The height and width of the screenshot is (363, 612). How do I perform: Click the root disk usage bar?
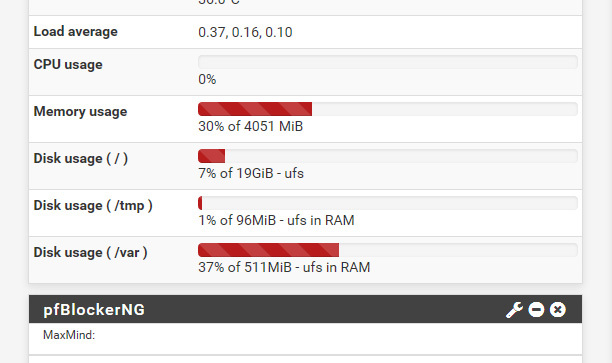coord(388,156)
